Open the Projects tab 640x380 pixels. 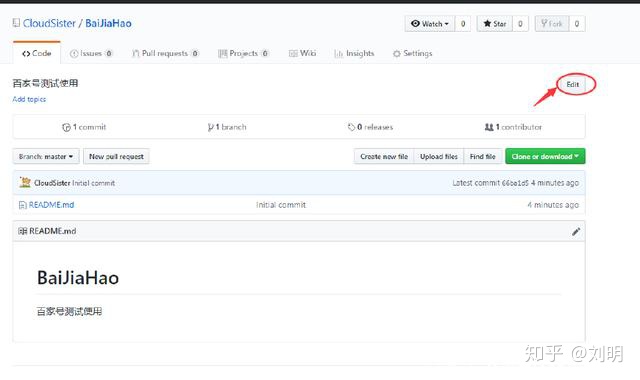tap(243, 53)
